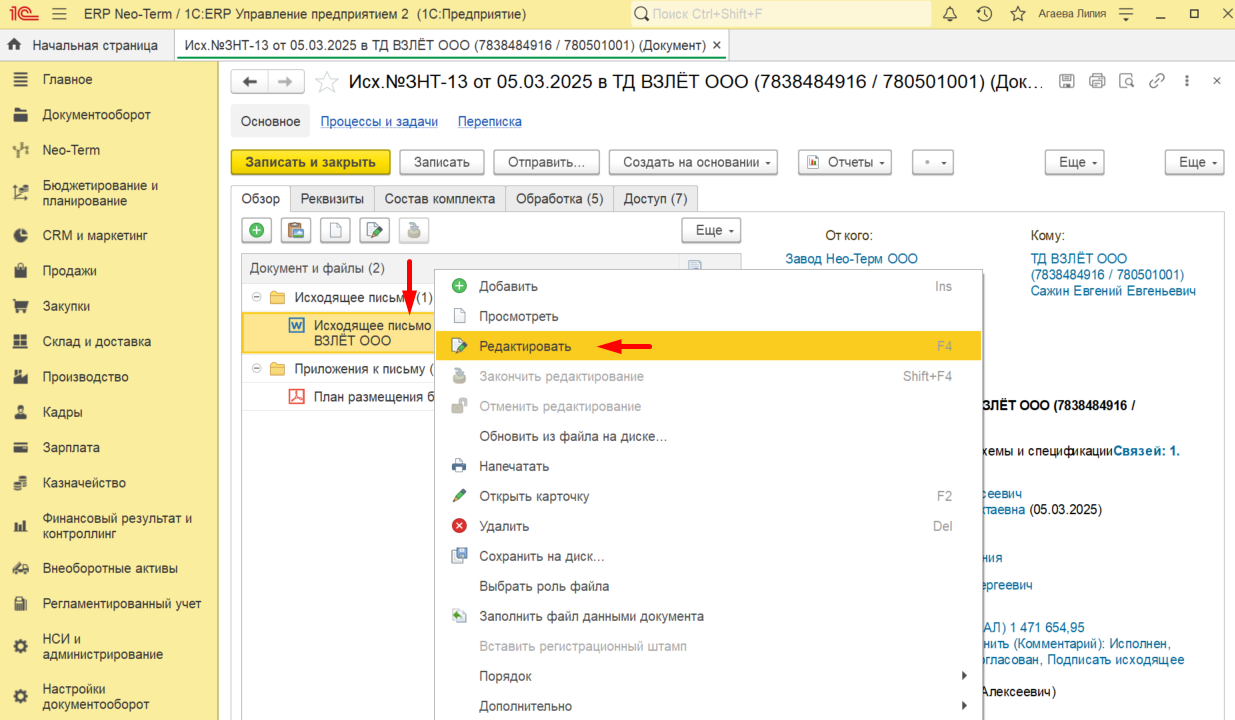Screen dimensions: 1235x720
Task: Open the Создать на основании dropdown
Action: [694, 162]
